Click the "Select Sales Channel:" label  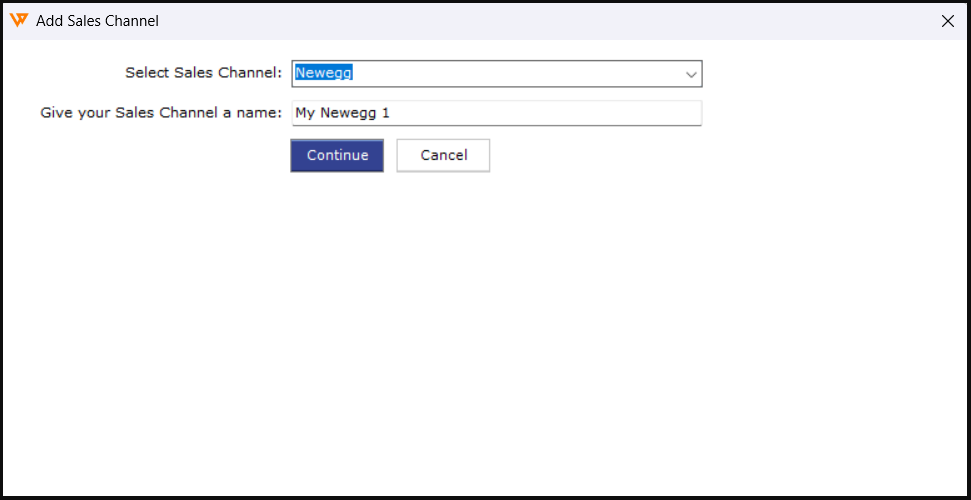[x=204, y=73]
